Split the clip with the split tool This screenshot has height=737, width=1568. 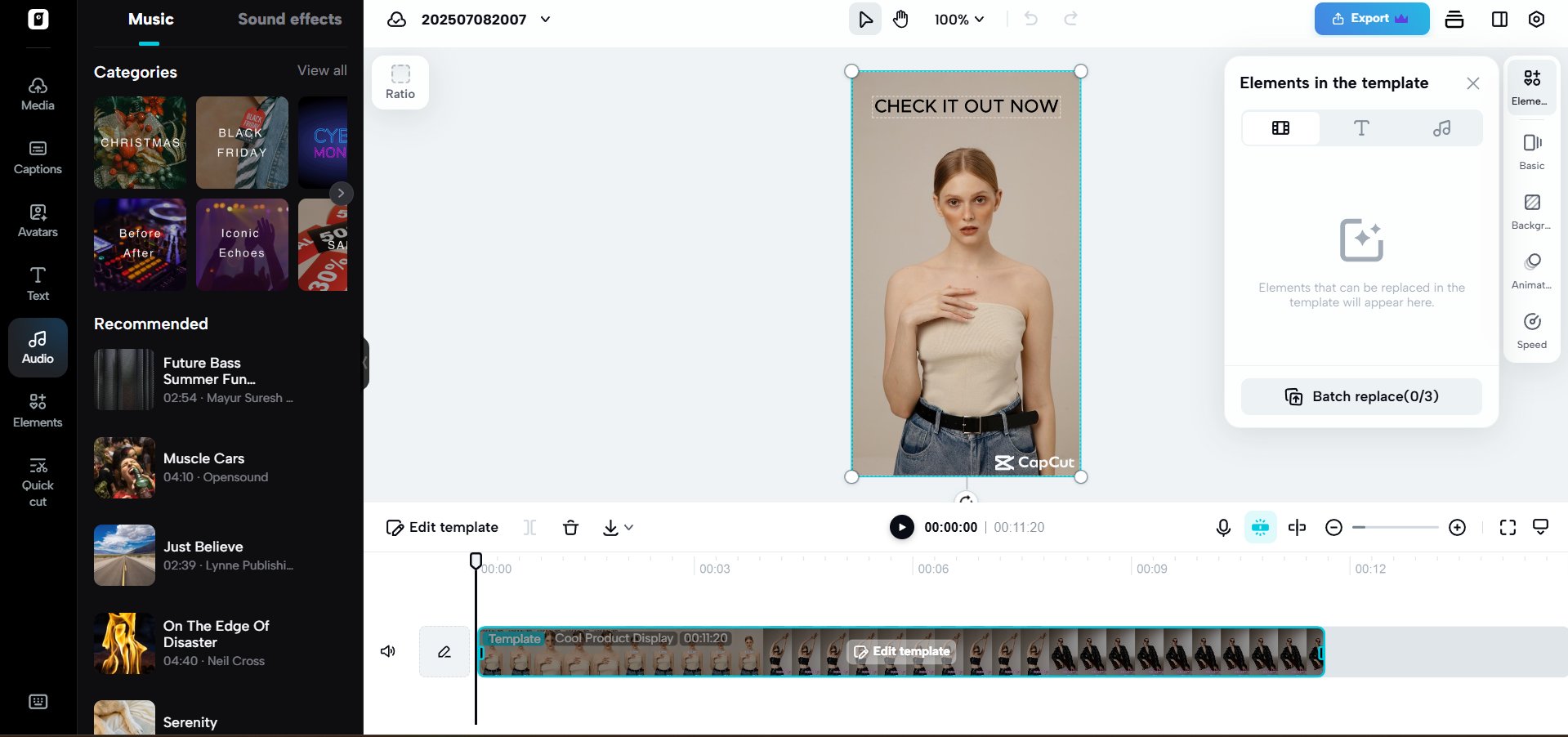tap(529, 527)
